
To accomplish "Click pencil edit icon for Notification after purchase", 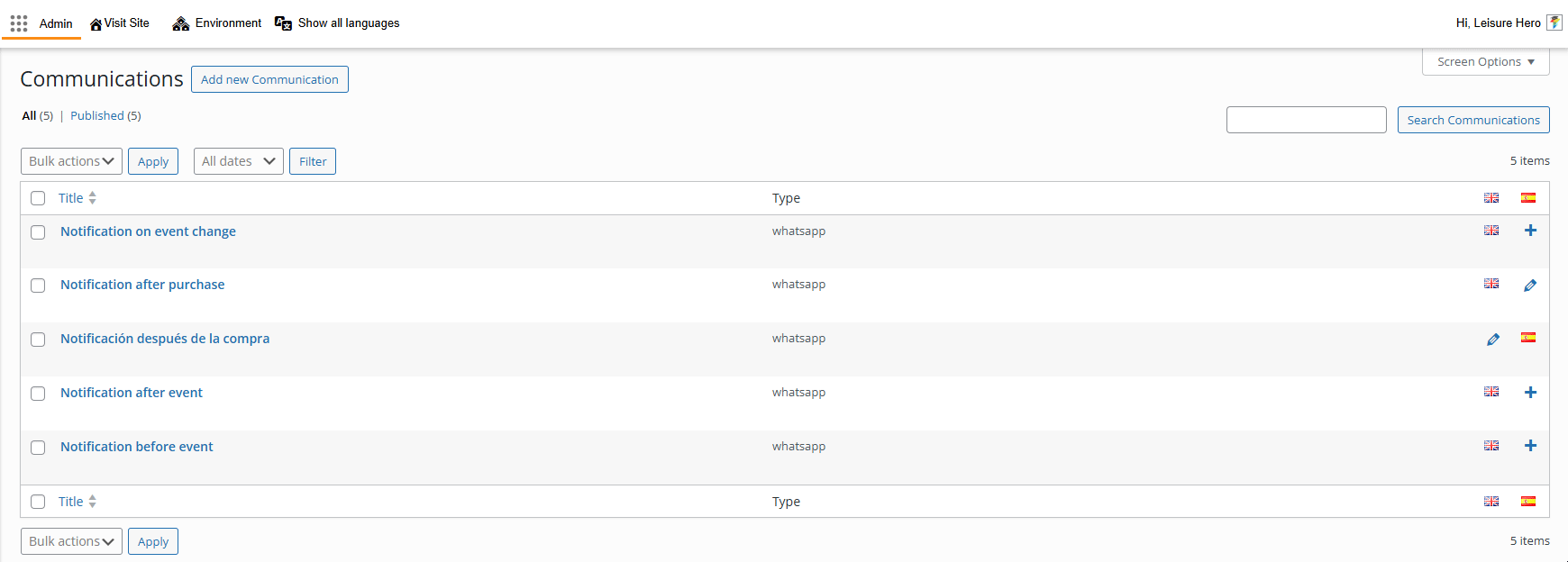I will pyautogui.click(x=1530, y=286).
